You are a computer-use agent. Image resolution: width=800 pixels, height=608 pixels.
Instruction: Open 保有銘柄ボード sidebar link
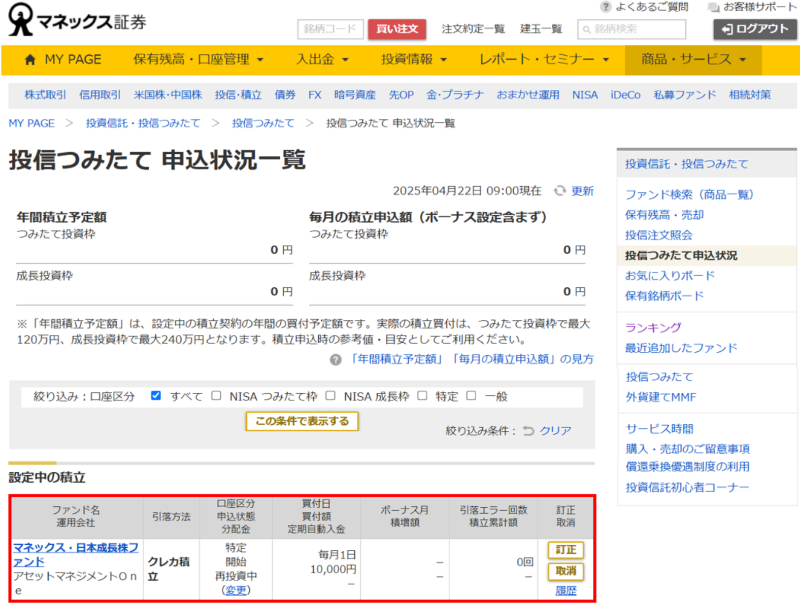(664, 296)
